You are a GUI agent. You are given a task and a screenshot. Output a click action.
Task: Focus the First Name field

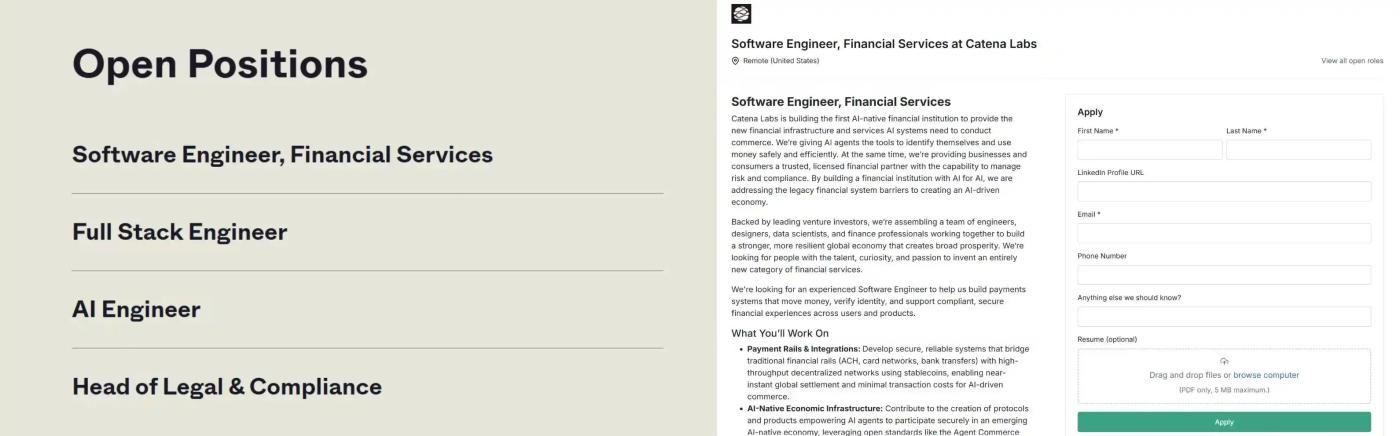(1149, 150)
